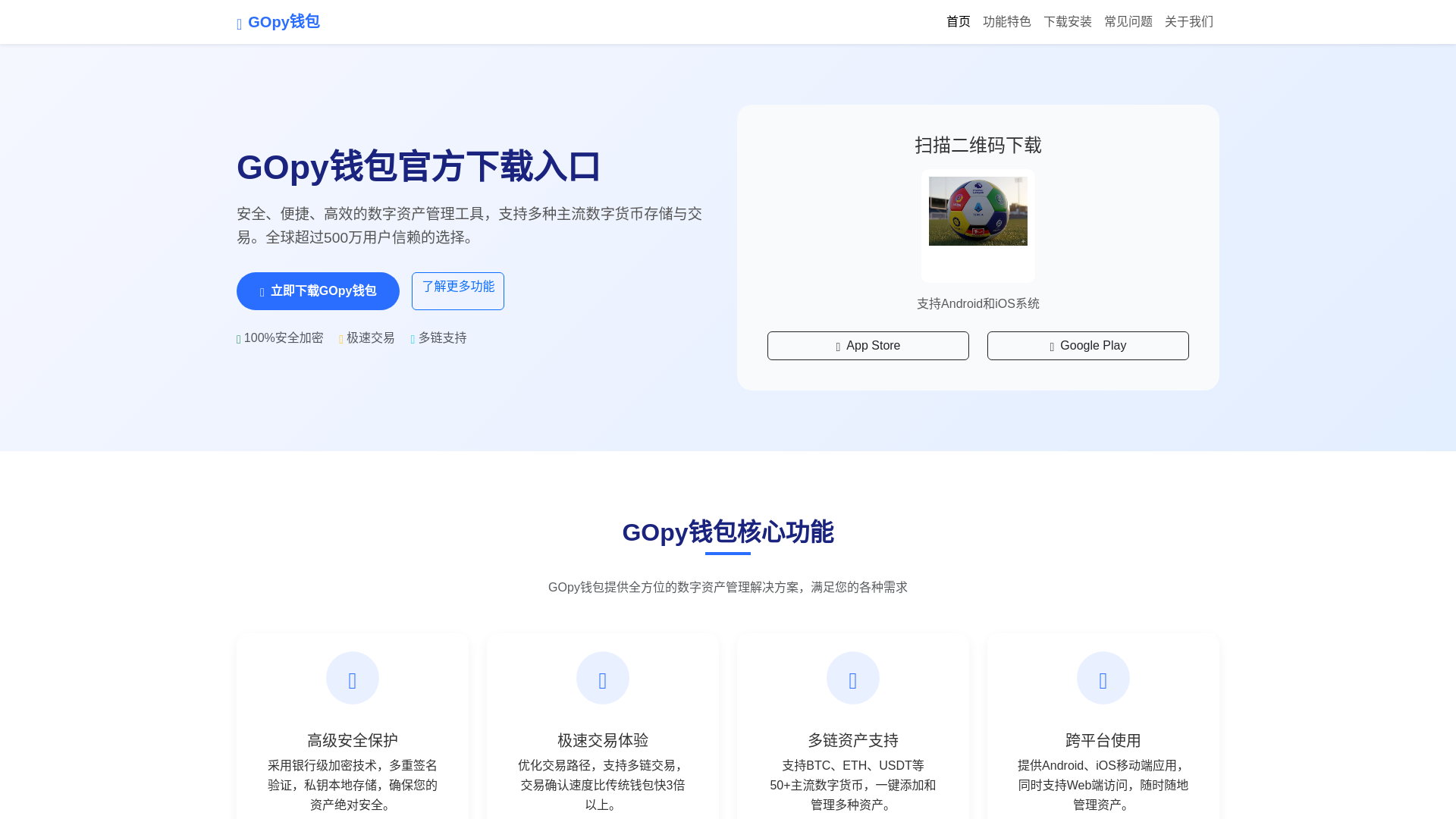Viewport: 1456px width, 819px height.
Task: Click 支持Android和iOS系统 caption
Action: coord(978,304)
